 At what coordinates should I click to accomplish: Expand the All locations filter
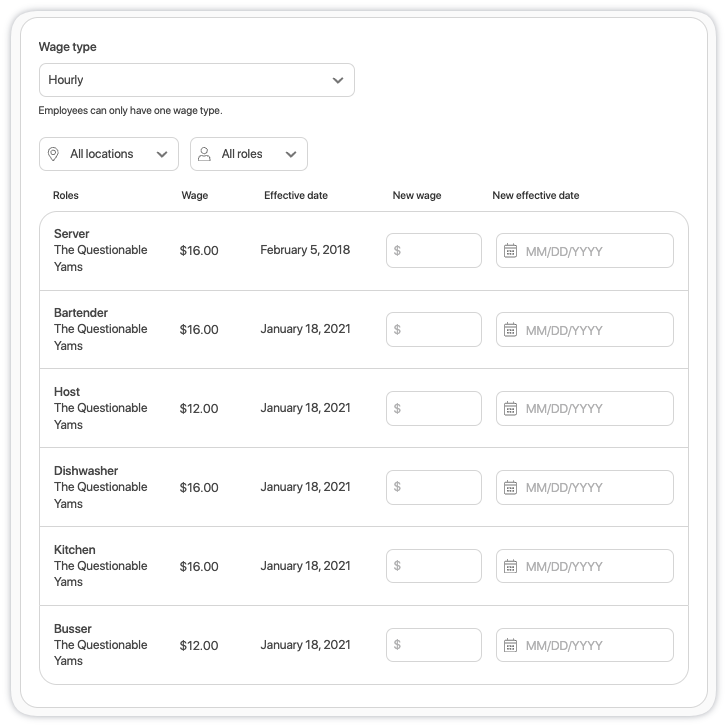coord(109,154)
